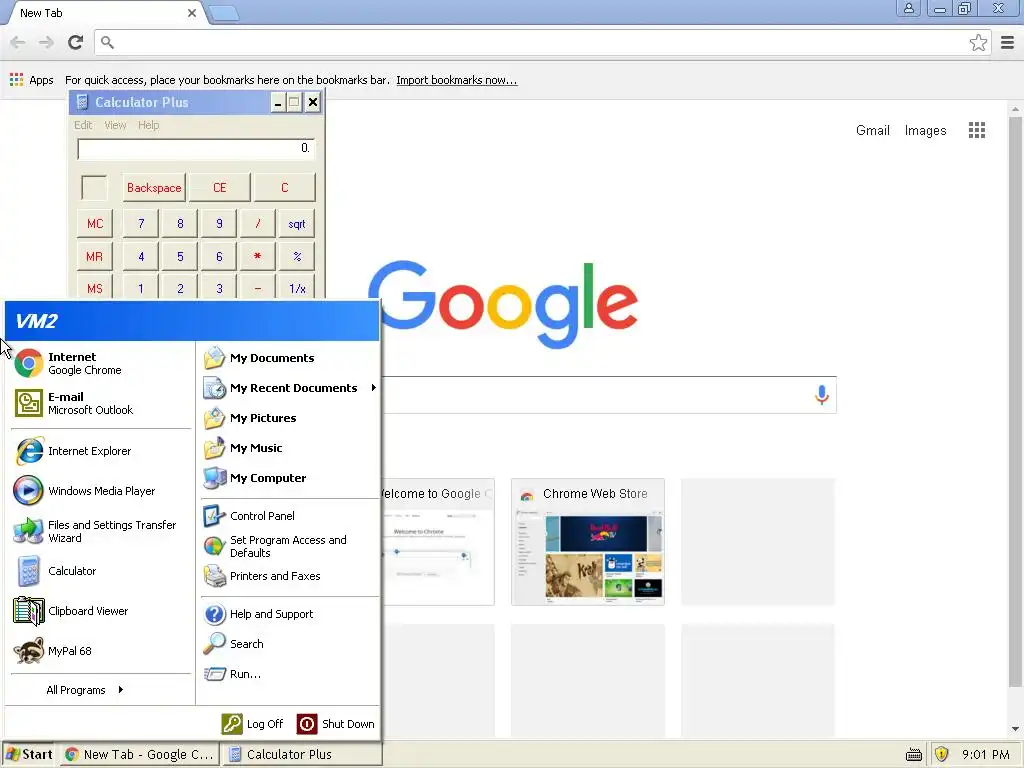This screenshot has width=1024, height=768.
Task: Open Calculator Plus View menu
Action: click(116, 125)
